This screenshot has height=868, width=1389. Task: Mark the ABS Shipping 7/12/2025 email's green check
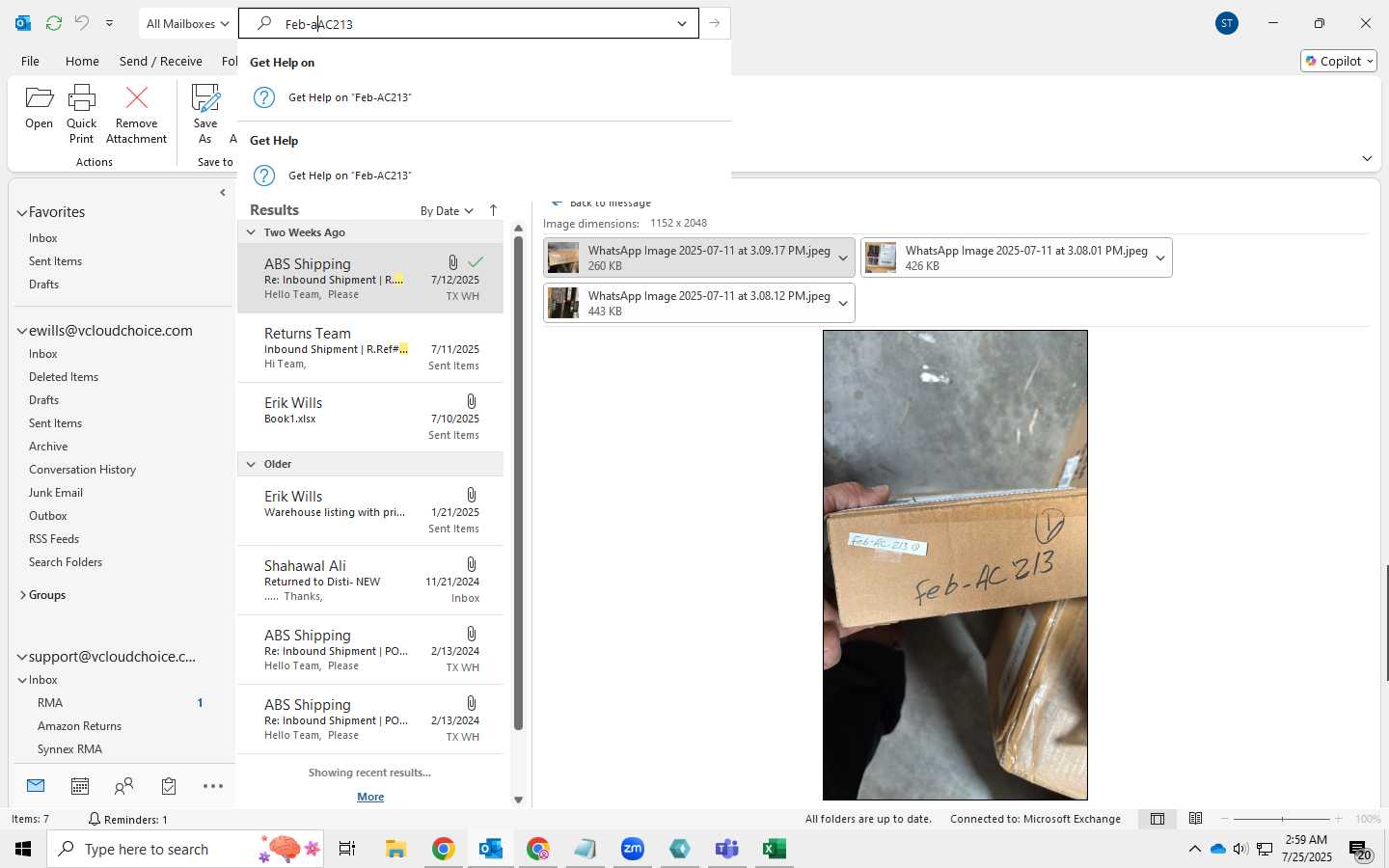pyautogui.click(x=475, y=262)
